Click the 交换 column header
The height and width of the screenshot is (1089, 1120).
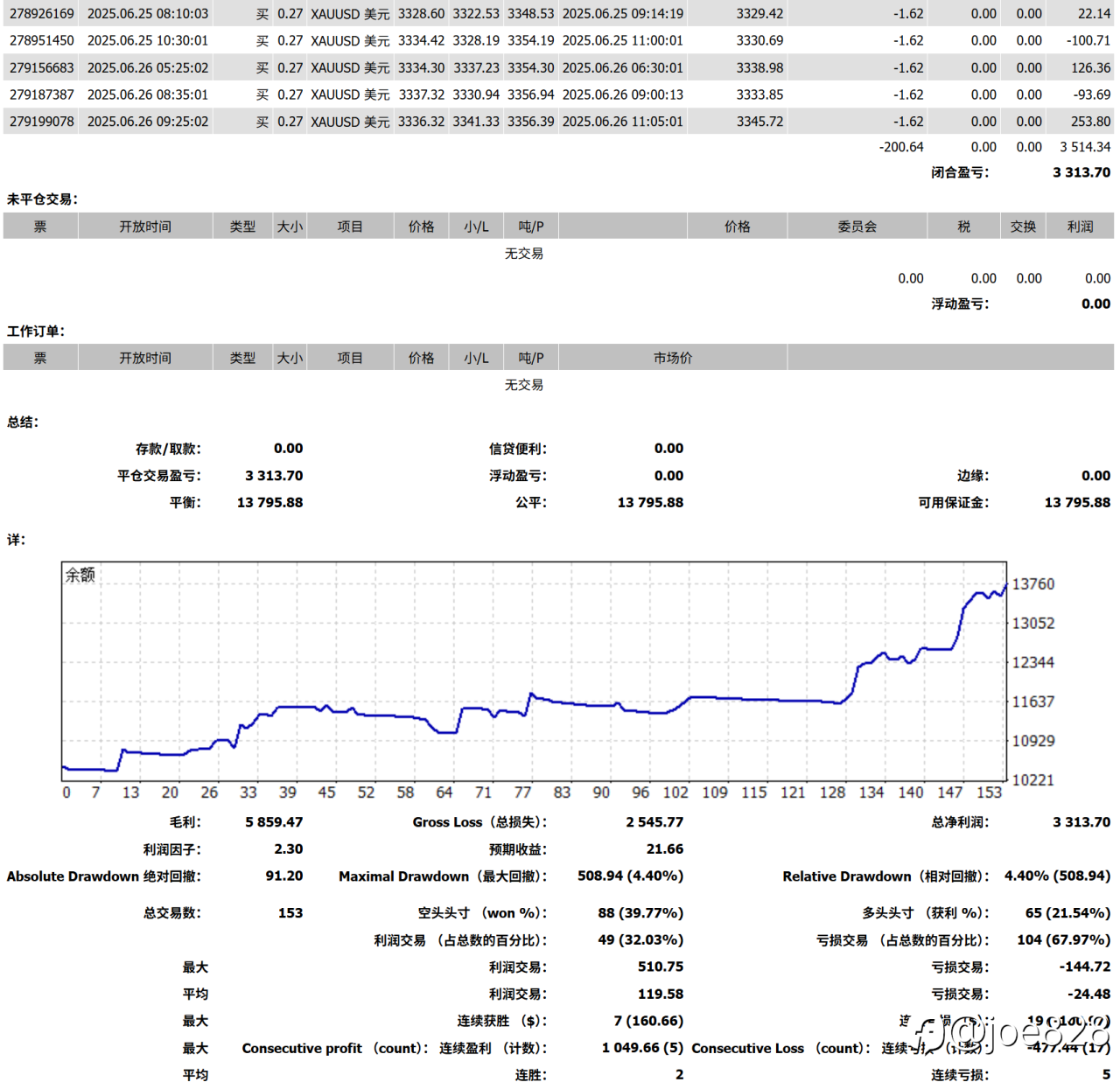(1022, 227)
